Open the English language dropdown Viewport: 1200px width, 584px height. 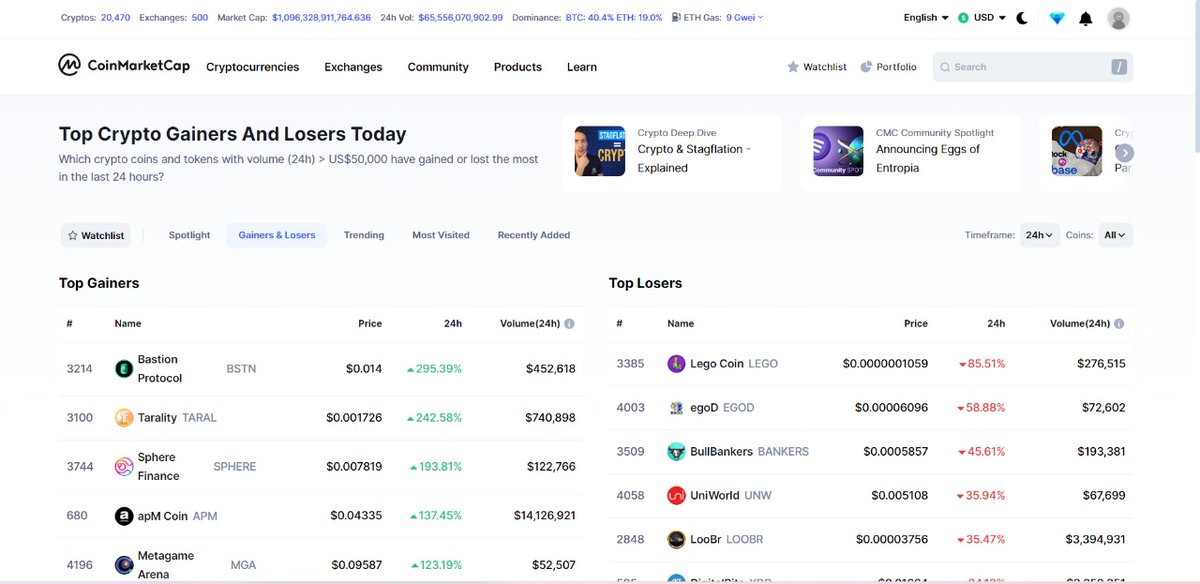[926, 18]
